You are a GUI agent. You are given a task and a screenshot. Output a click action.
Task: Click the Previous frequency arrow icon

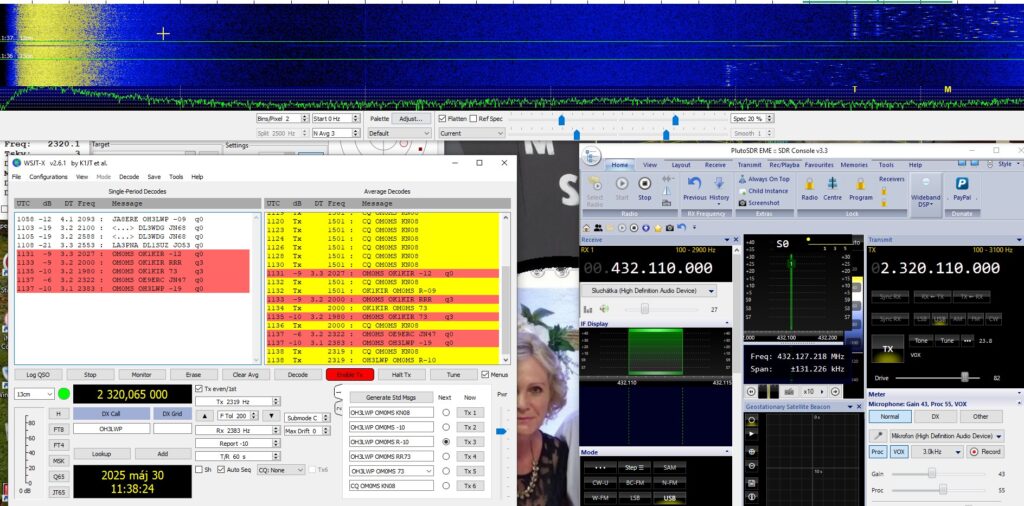click(x=694, y=183)
